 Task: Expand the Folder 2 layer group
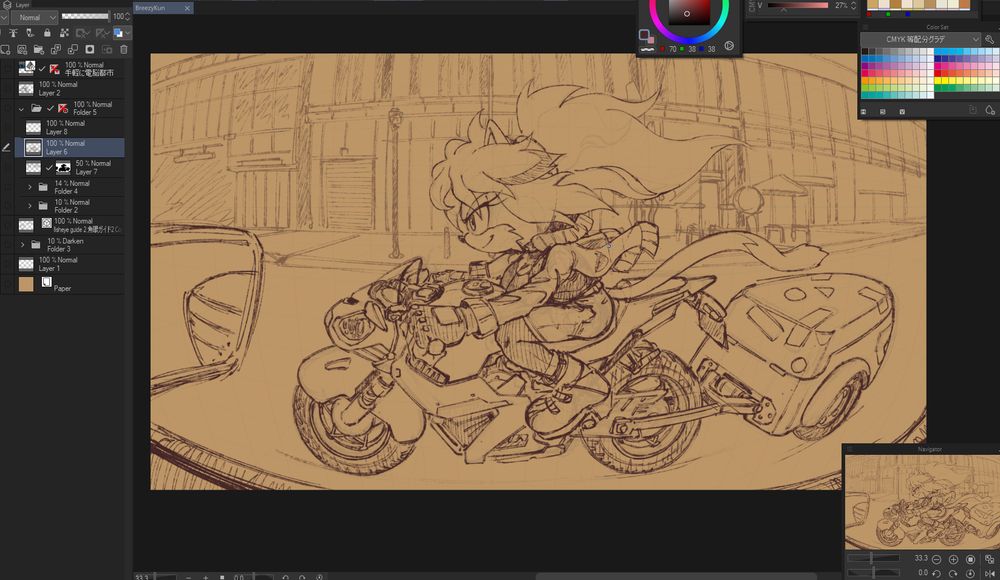coord(29,205)
